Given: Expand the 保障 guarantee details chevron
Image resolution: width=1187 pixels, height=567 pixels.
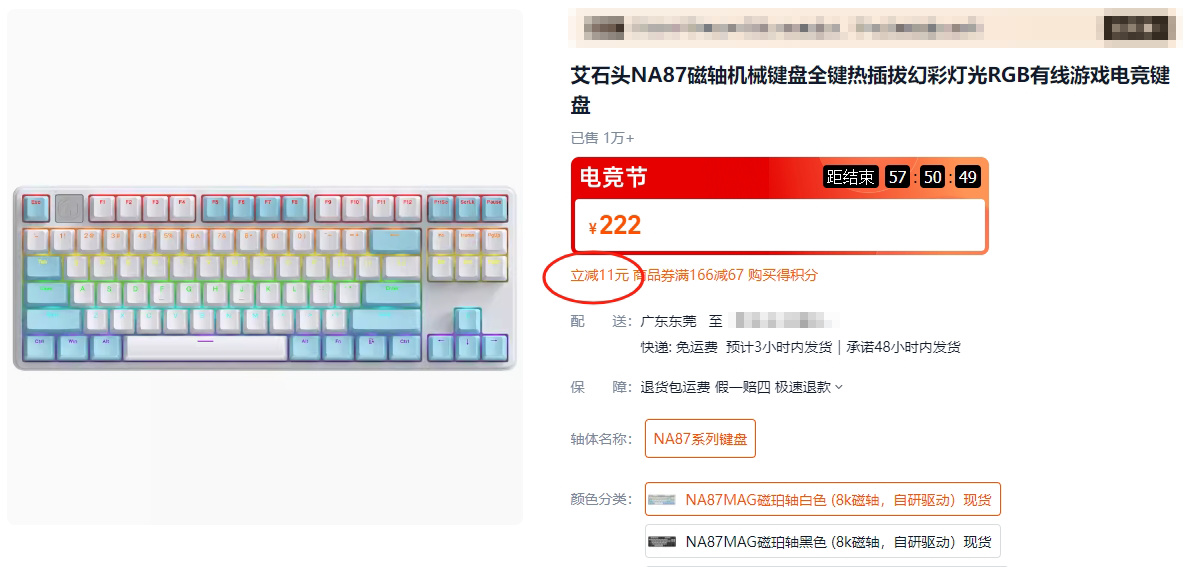Looking at the screenshot, I should point(839,388).
